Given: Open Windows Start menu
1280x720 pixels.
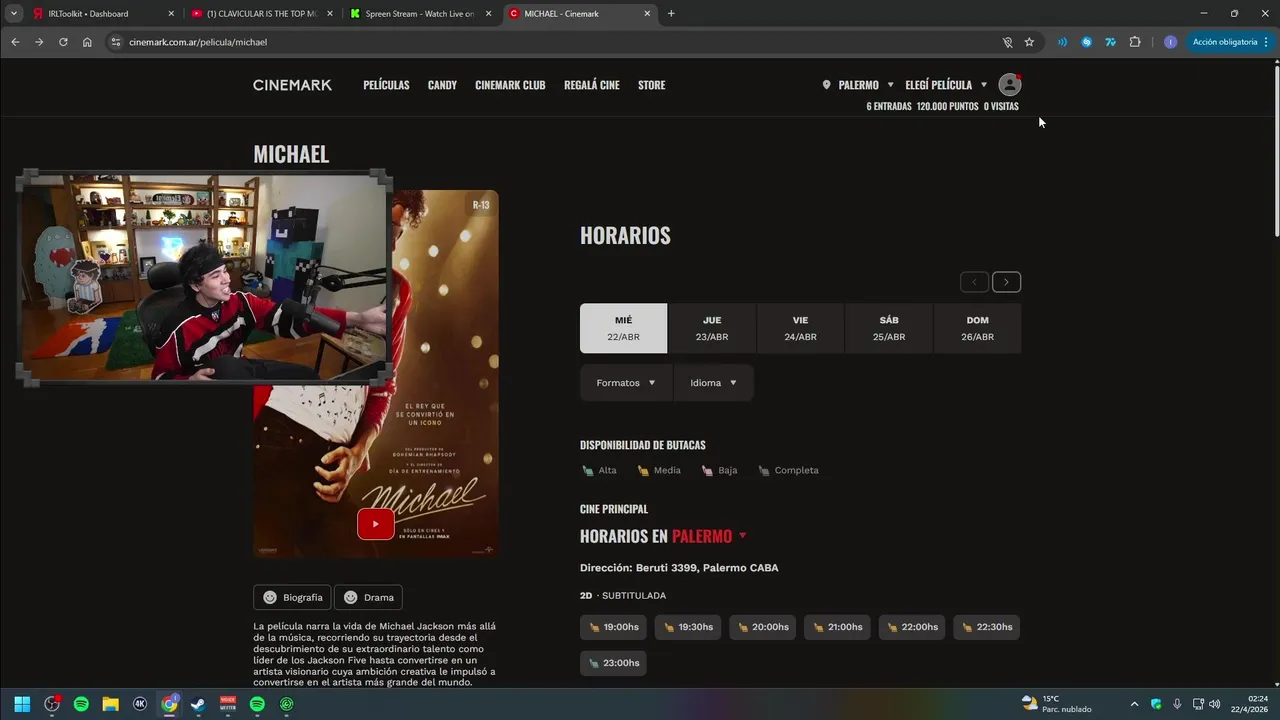Looking at the screenshot, I should [22, 704].
